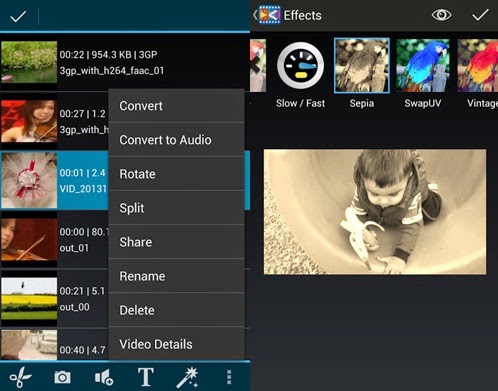The width and height of the screenshot is (498, 391).
Task: Apply the Sepia effect thumbnail
Action: coord(362,65)
